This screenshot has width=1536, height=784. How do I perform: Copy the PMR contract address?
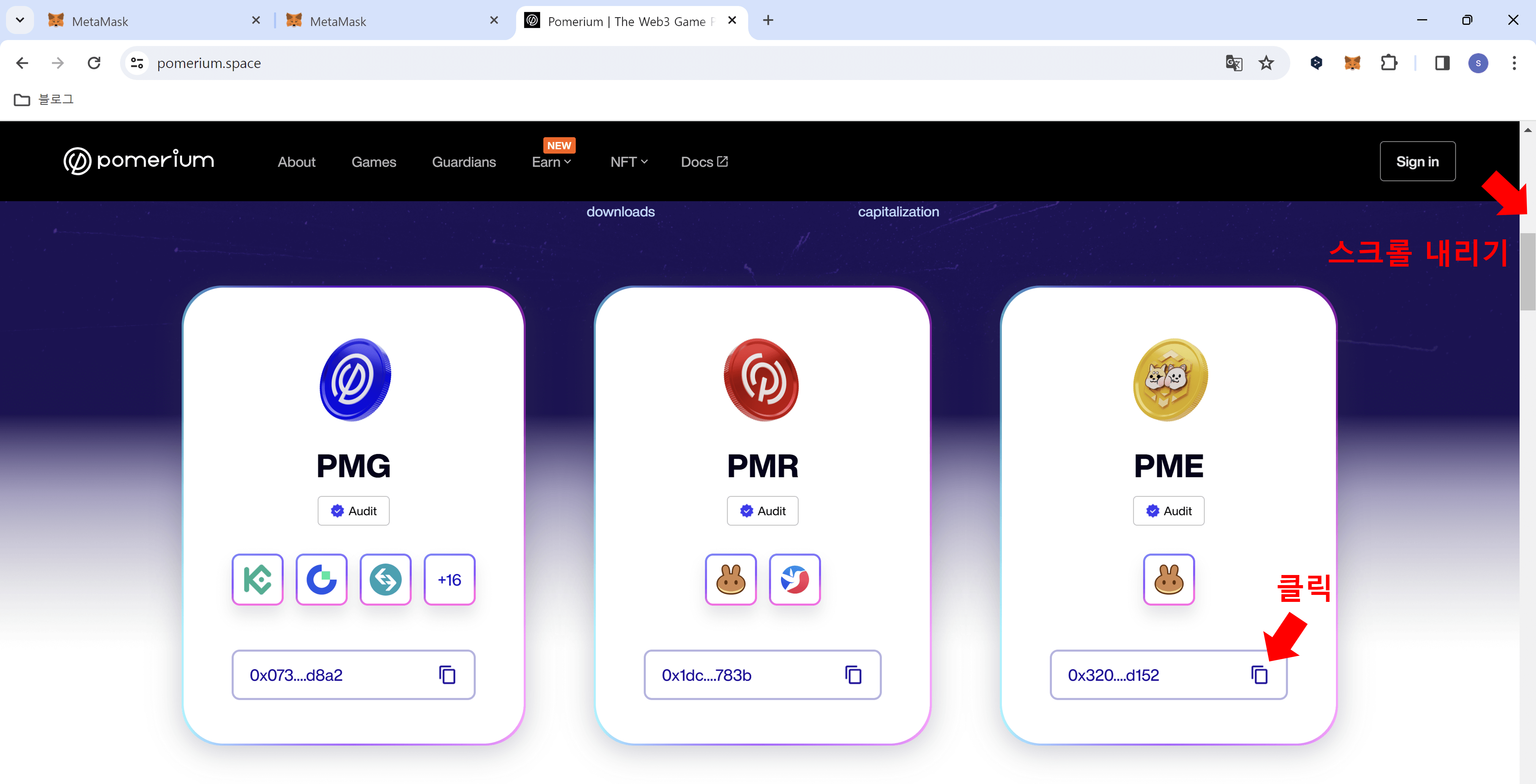pos(853,675)
